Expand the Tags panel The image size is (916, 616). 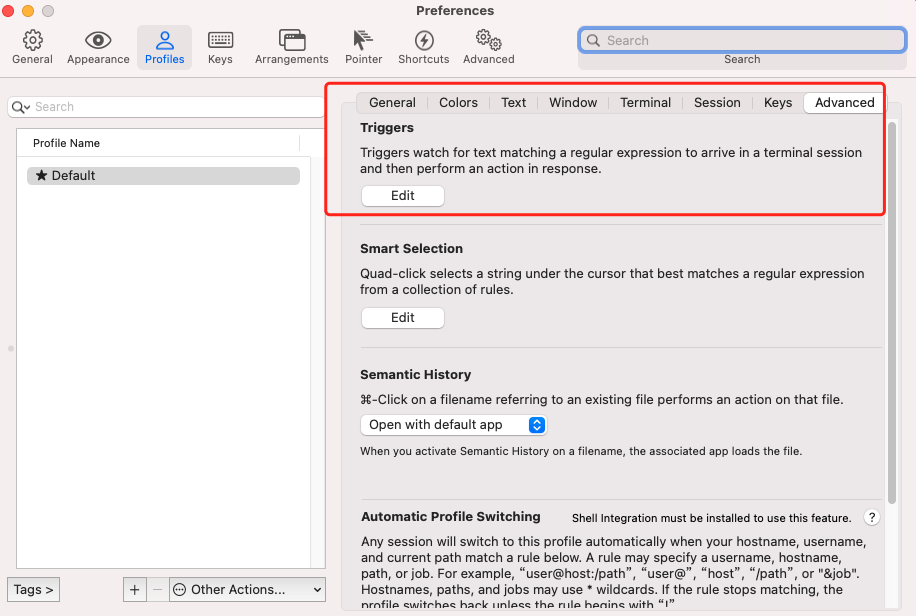click(33, 589)
